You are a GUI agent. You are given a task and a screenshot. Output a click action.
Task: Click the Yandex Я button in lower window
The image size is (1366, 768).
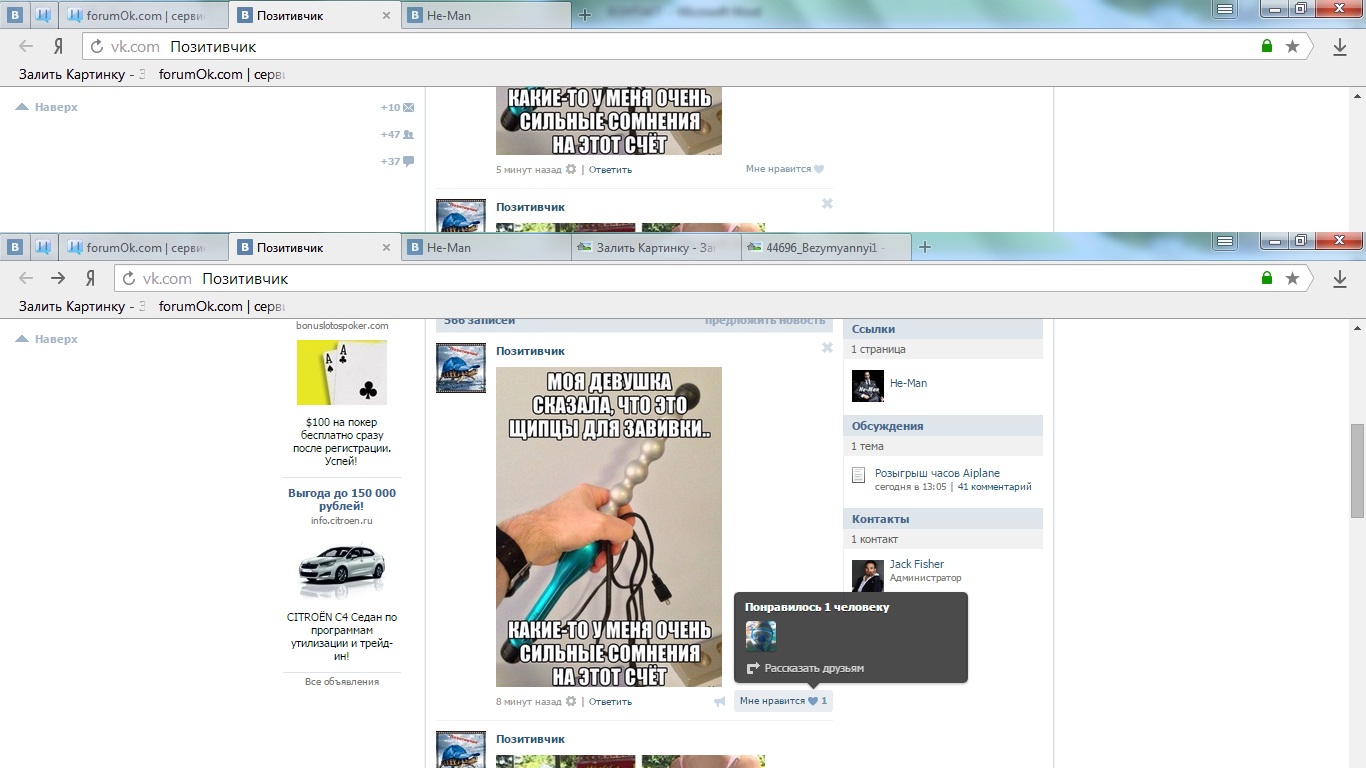90,279
